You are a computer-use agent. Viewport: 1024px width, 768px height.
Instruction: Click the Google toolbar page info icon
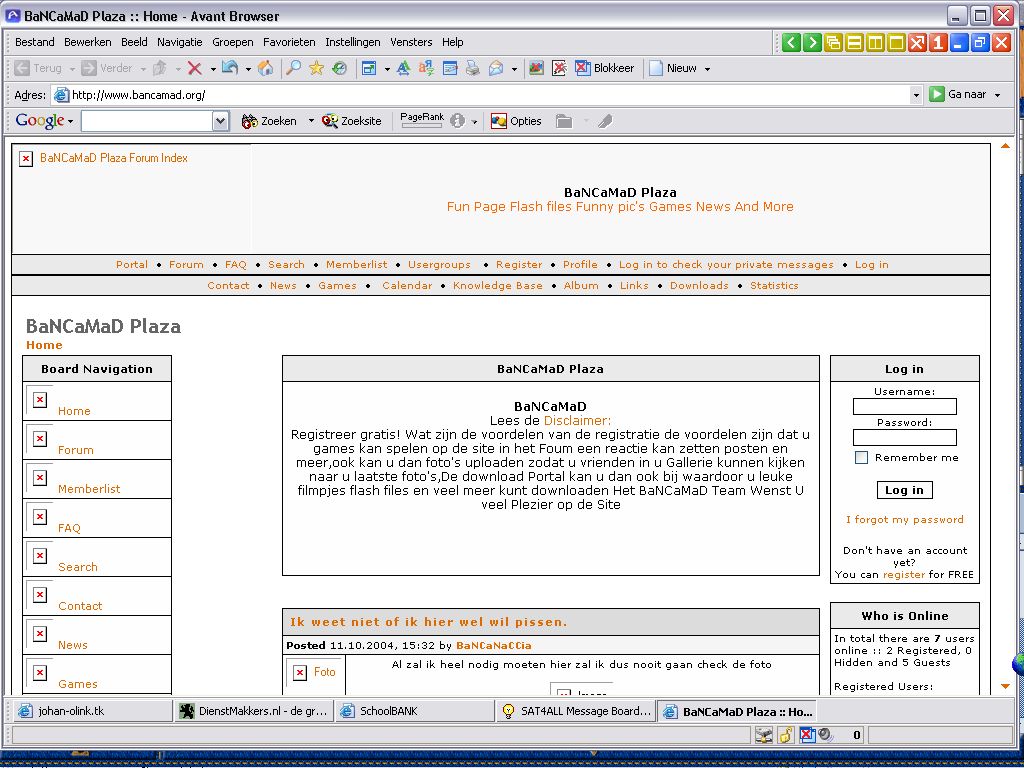(x=457, y=121)
